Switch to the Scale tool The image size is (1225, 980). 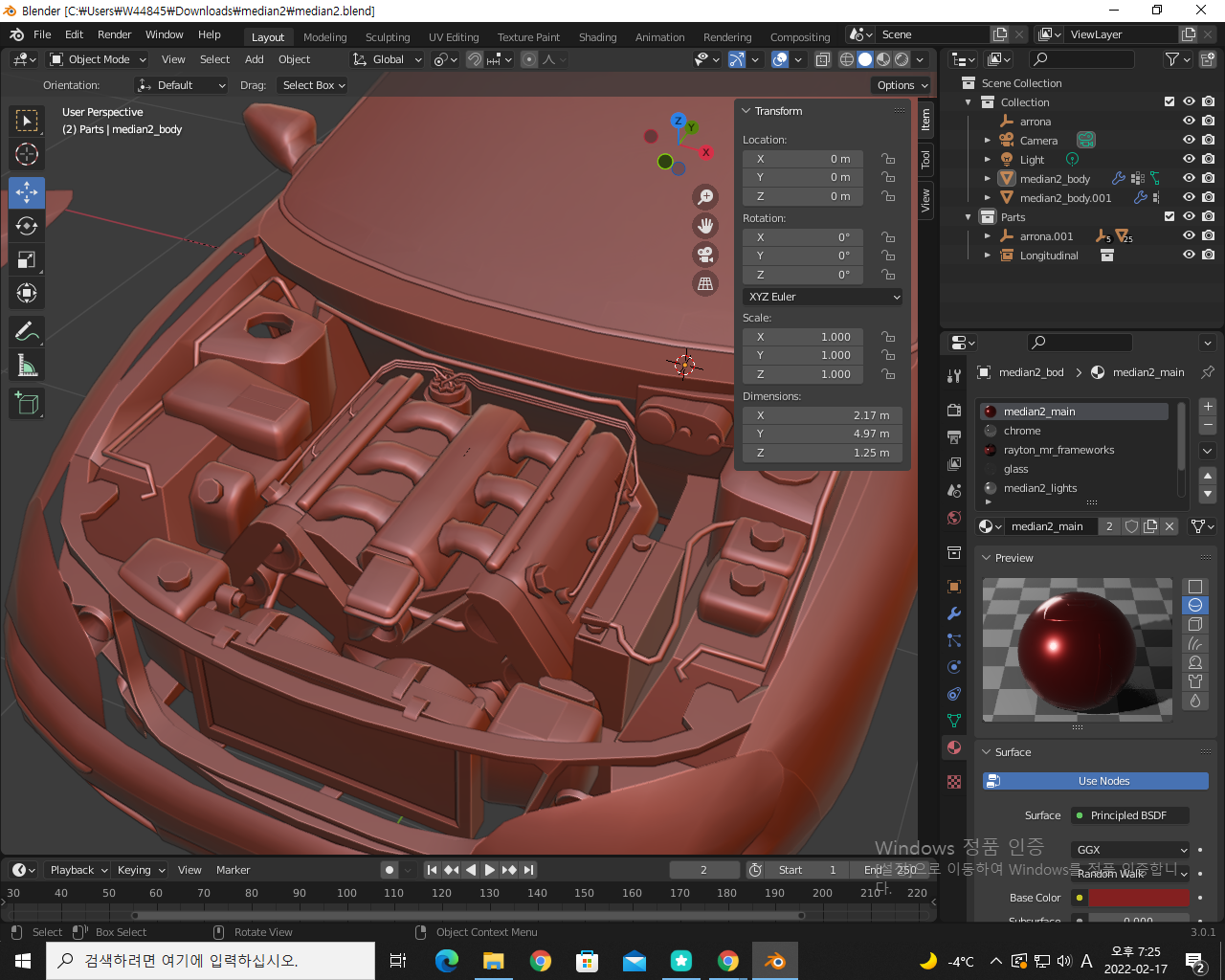(x=27, y=259)
